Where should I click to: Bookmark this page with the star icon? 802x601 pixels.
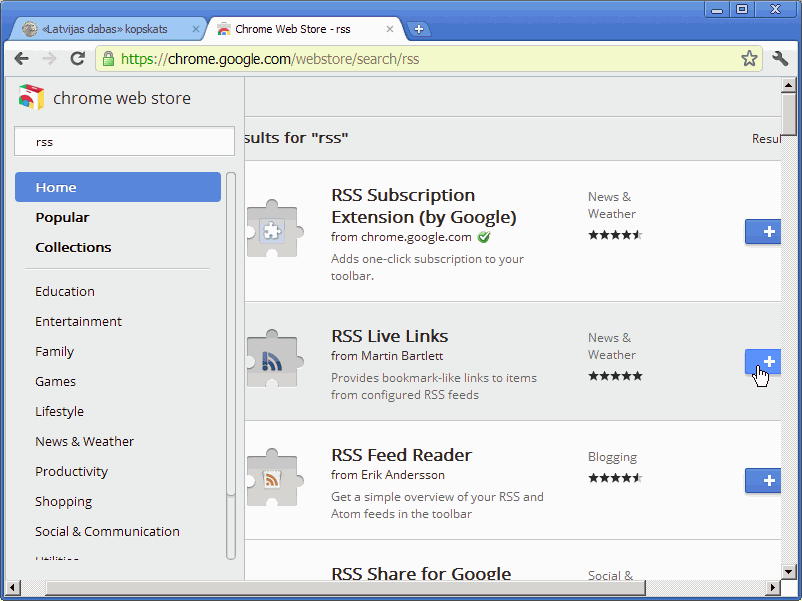point(749,59)
